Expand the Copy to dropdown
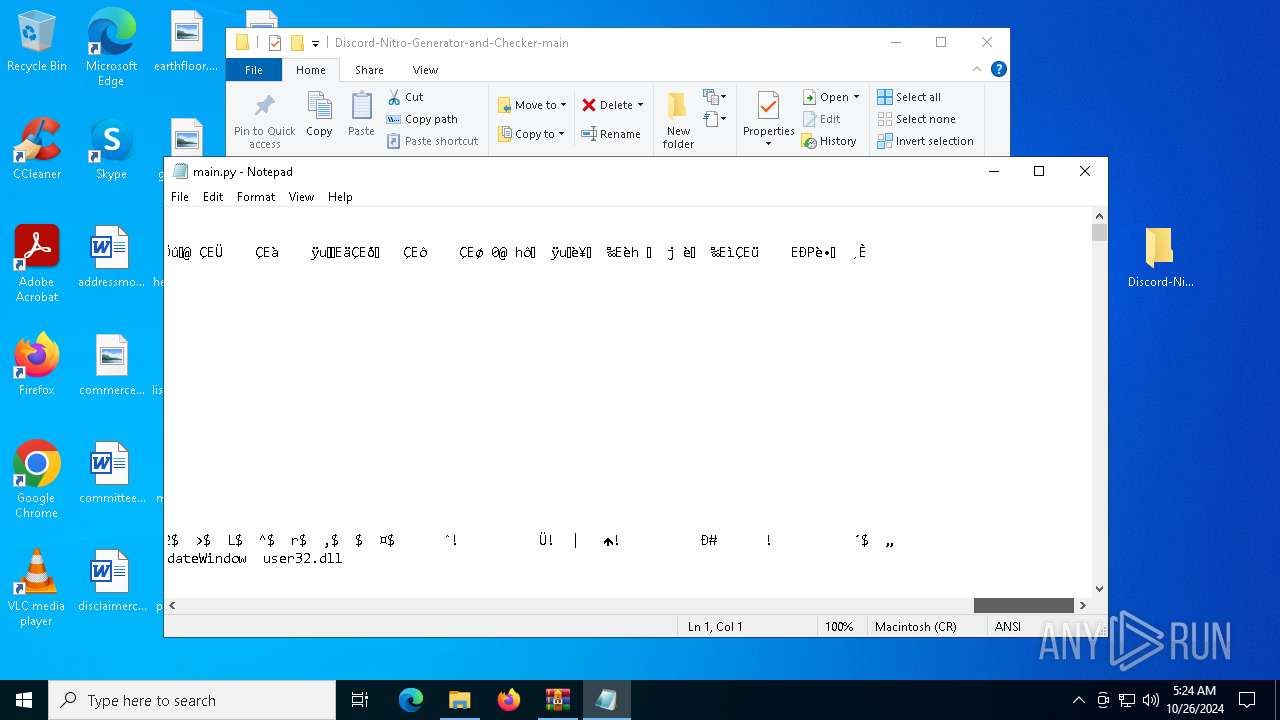This screenshot has width=1280, height=720. (561, 134)
